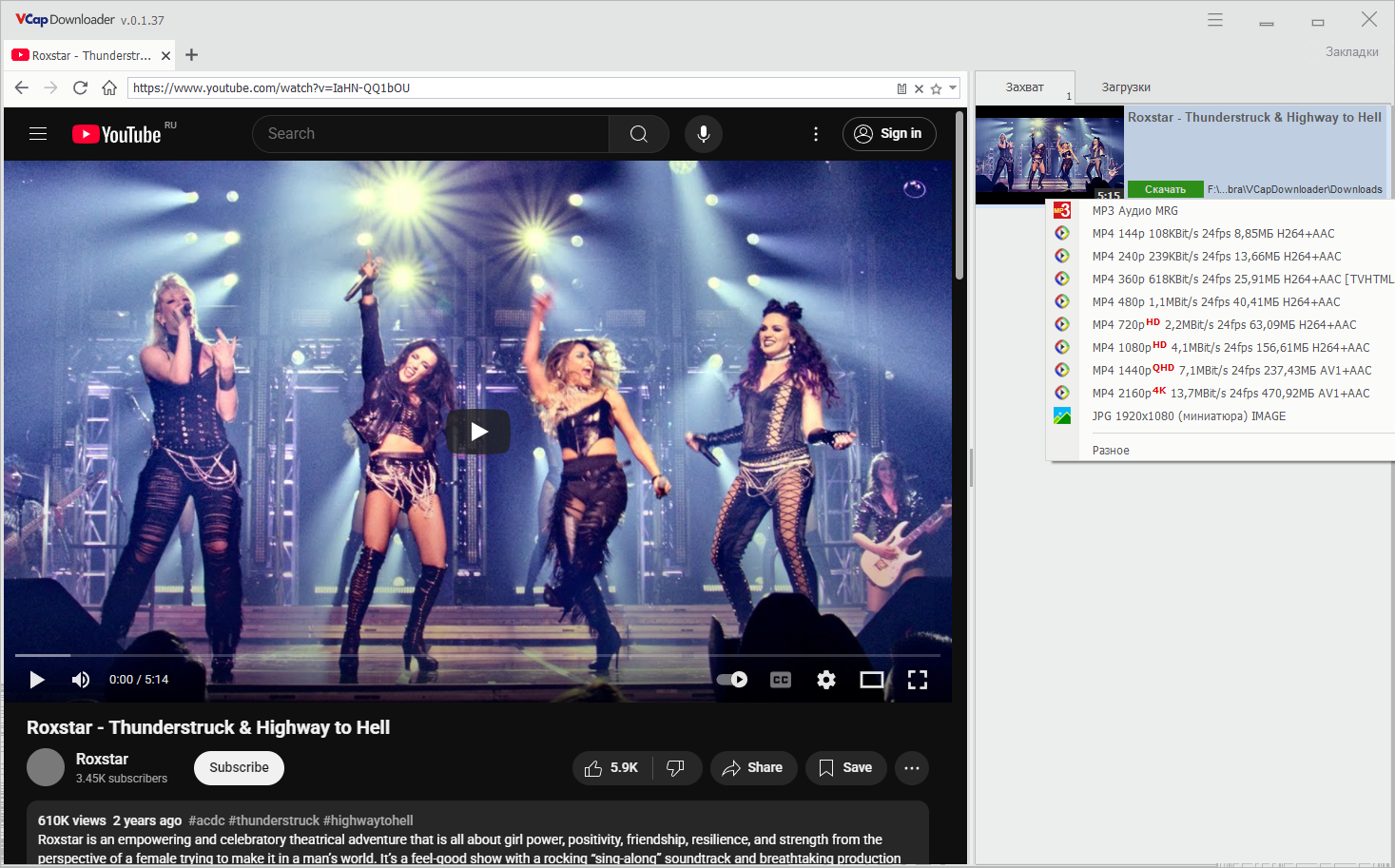Mute the video with the speaker icon
The image size is (1395, 868).
point(81,680)
